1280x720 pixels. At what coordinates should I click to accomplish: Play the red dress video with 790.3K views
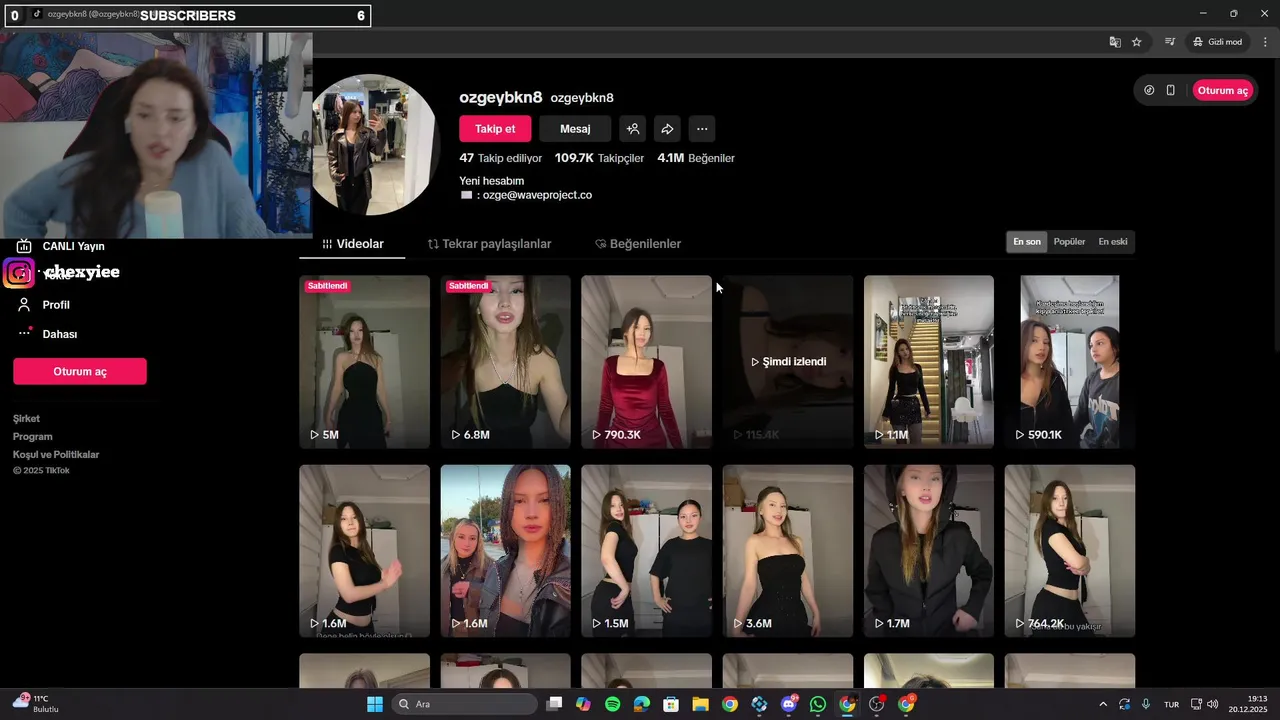646,361
